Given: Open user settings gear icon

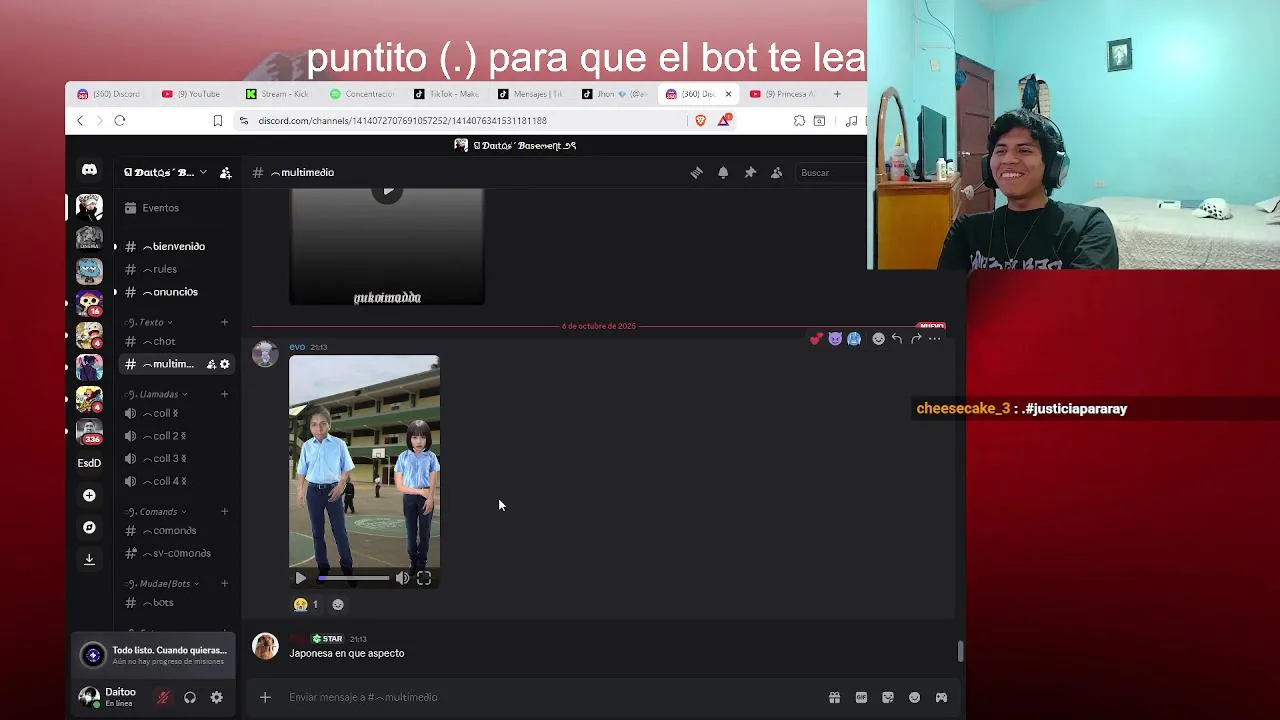Looking at the screenshot, I should coord(216,697).
